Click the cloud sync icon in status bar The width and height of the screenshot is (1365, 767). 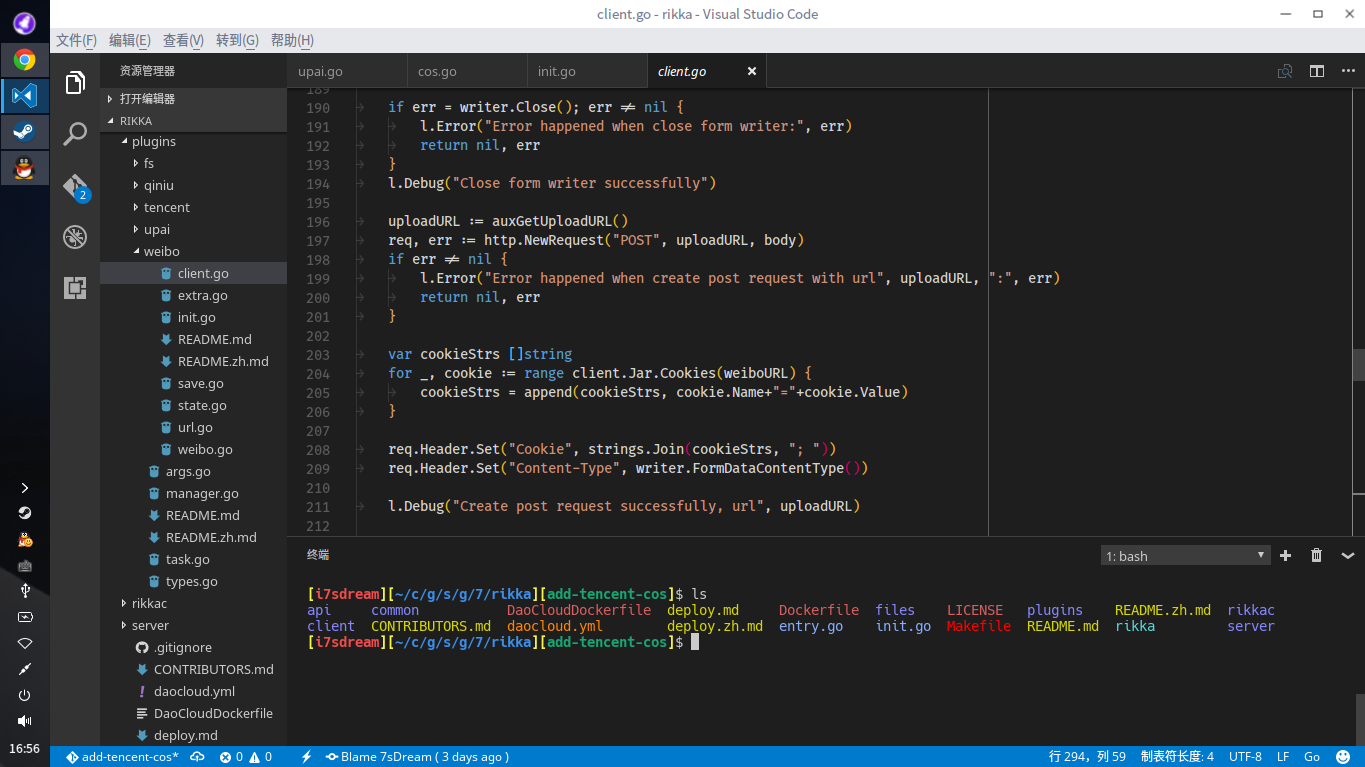[x=198, y=757]
